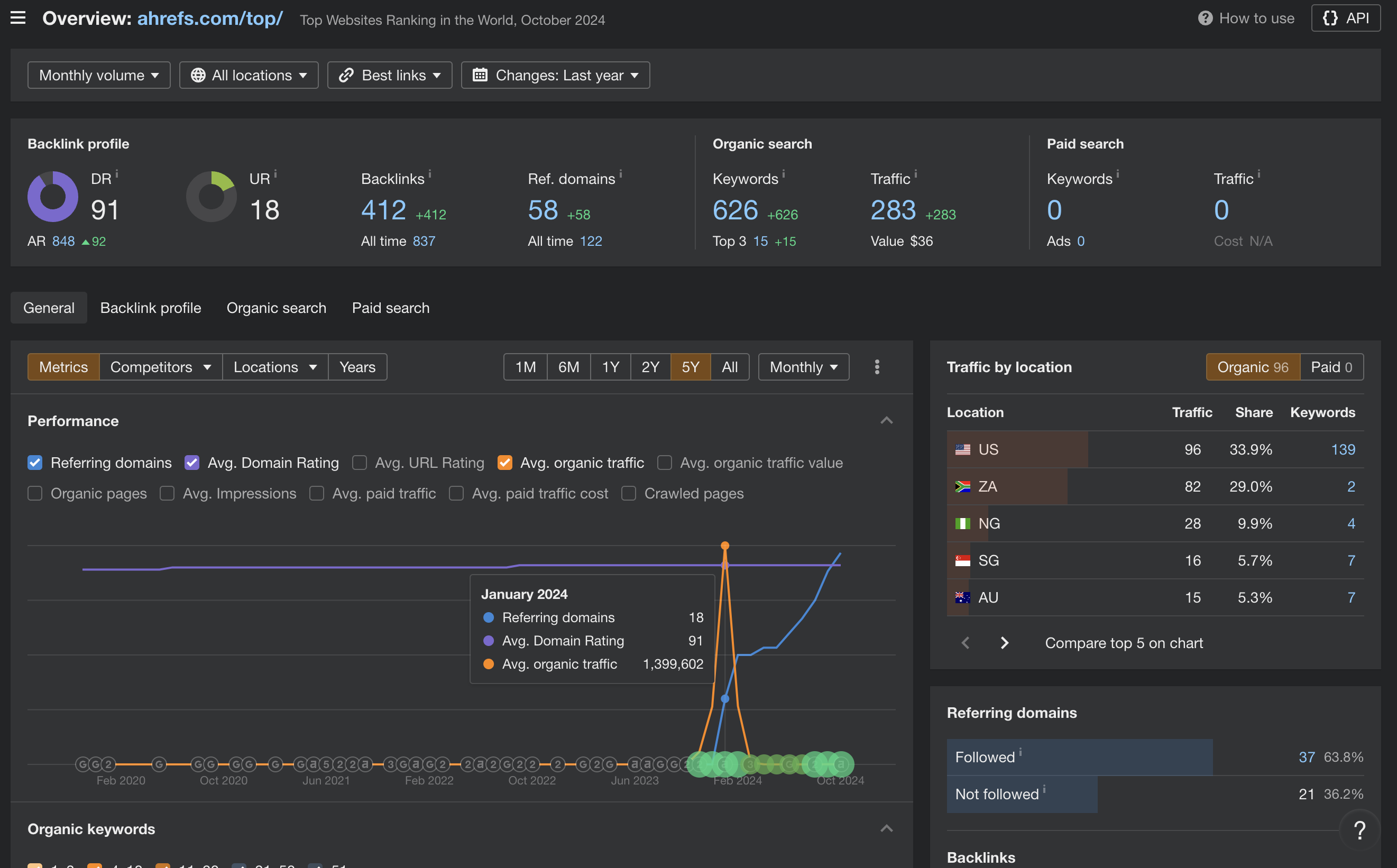Select the Metrics chart tab

(63, 367)
